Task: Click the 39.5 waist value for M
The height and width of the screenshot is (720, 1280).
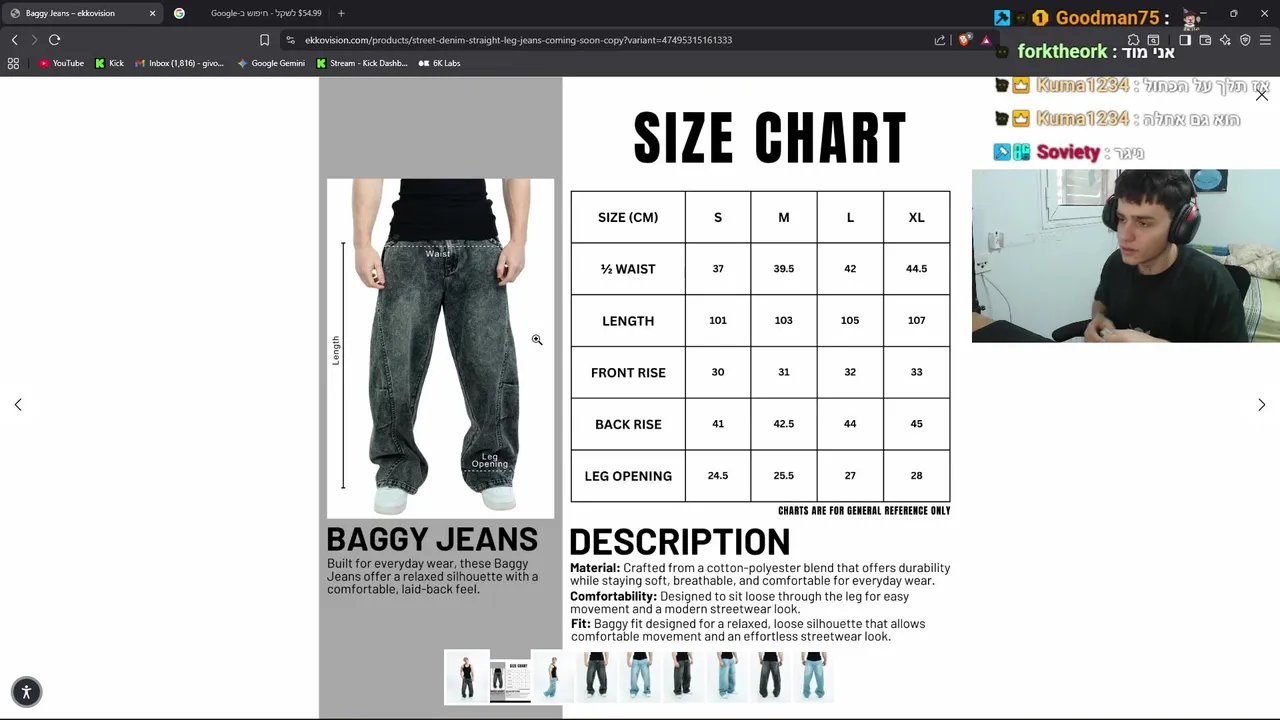Action: tap(784, 269)
